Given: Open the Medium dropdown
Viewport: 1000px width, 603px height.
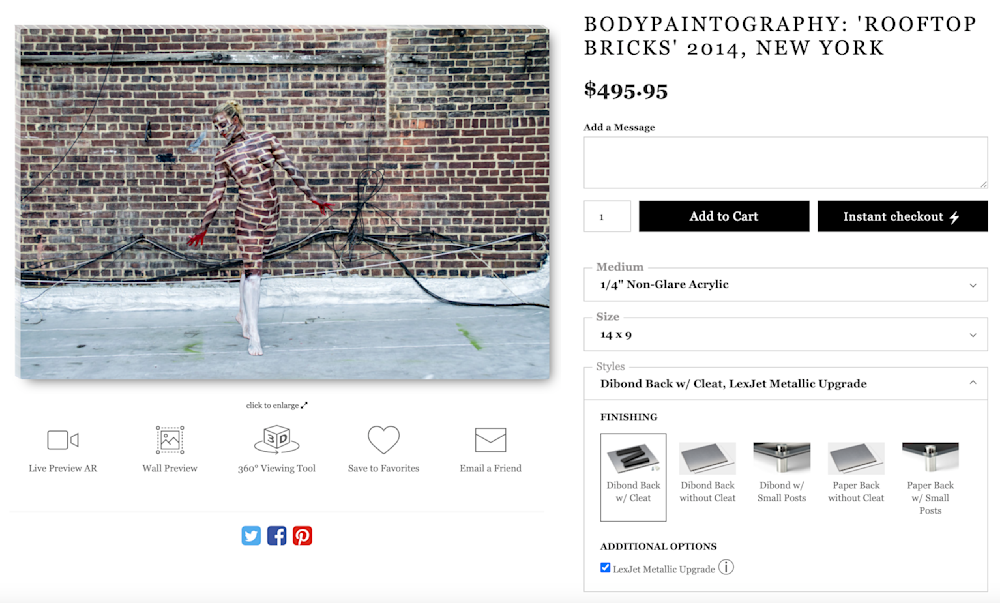Looking at the screenshot, I should point(785,285).
